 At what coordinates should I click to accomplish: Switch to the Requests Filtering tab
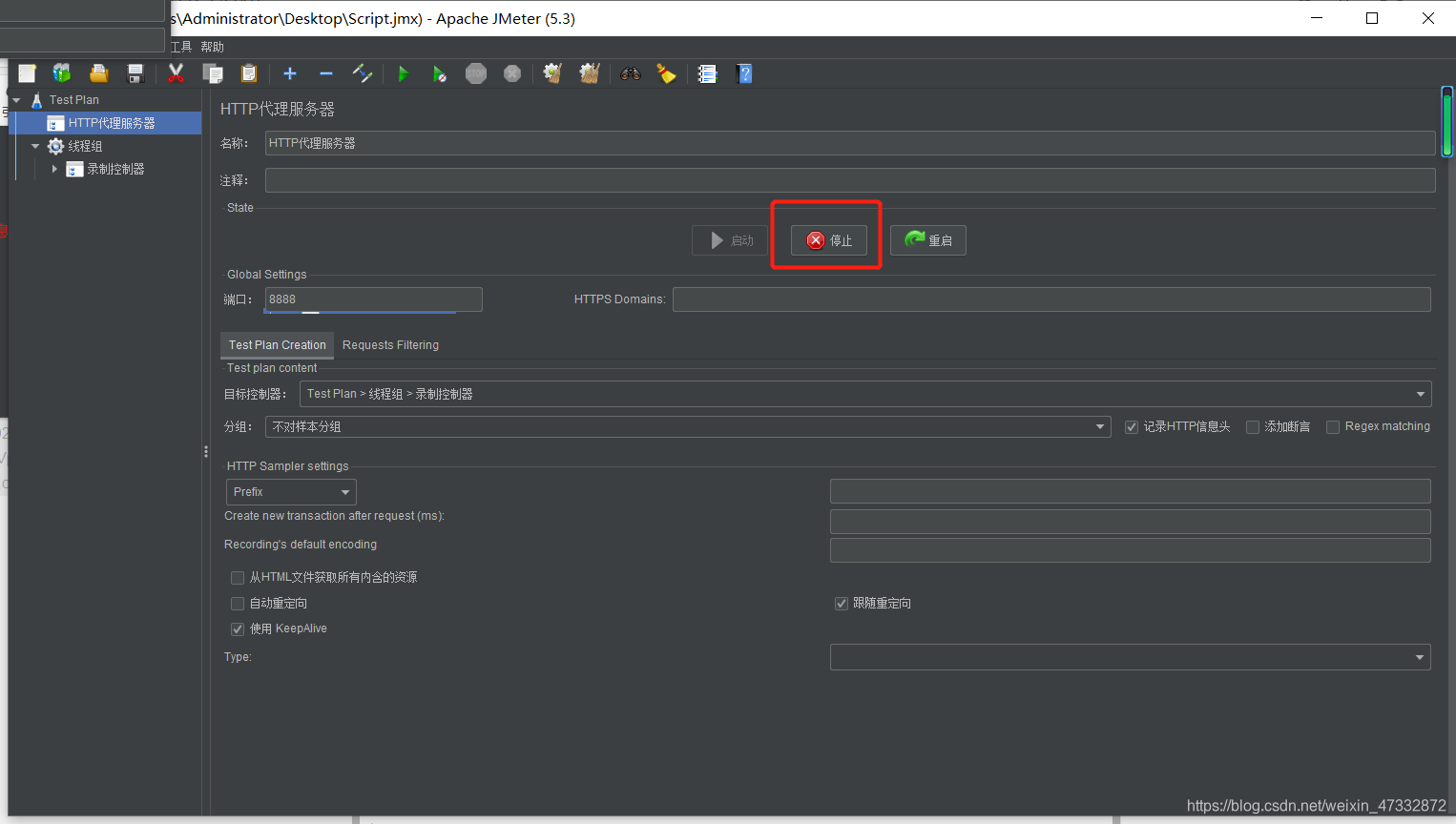(x=390, y=345)
